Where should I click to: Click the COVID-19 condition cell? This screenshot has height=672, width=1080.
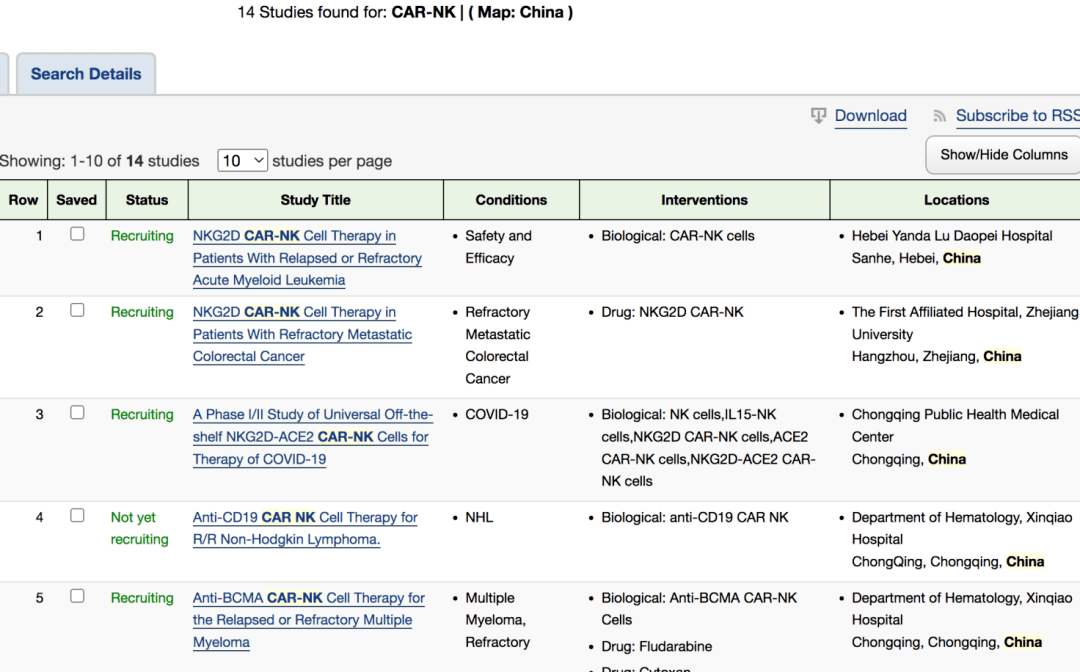click(497, 414)
